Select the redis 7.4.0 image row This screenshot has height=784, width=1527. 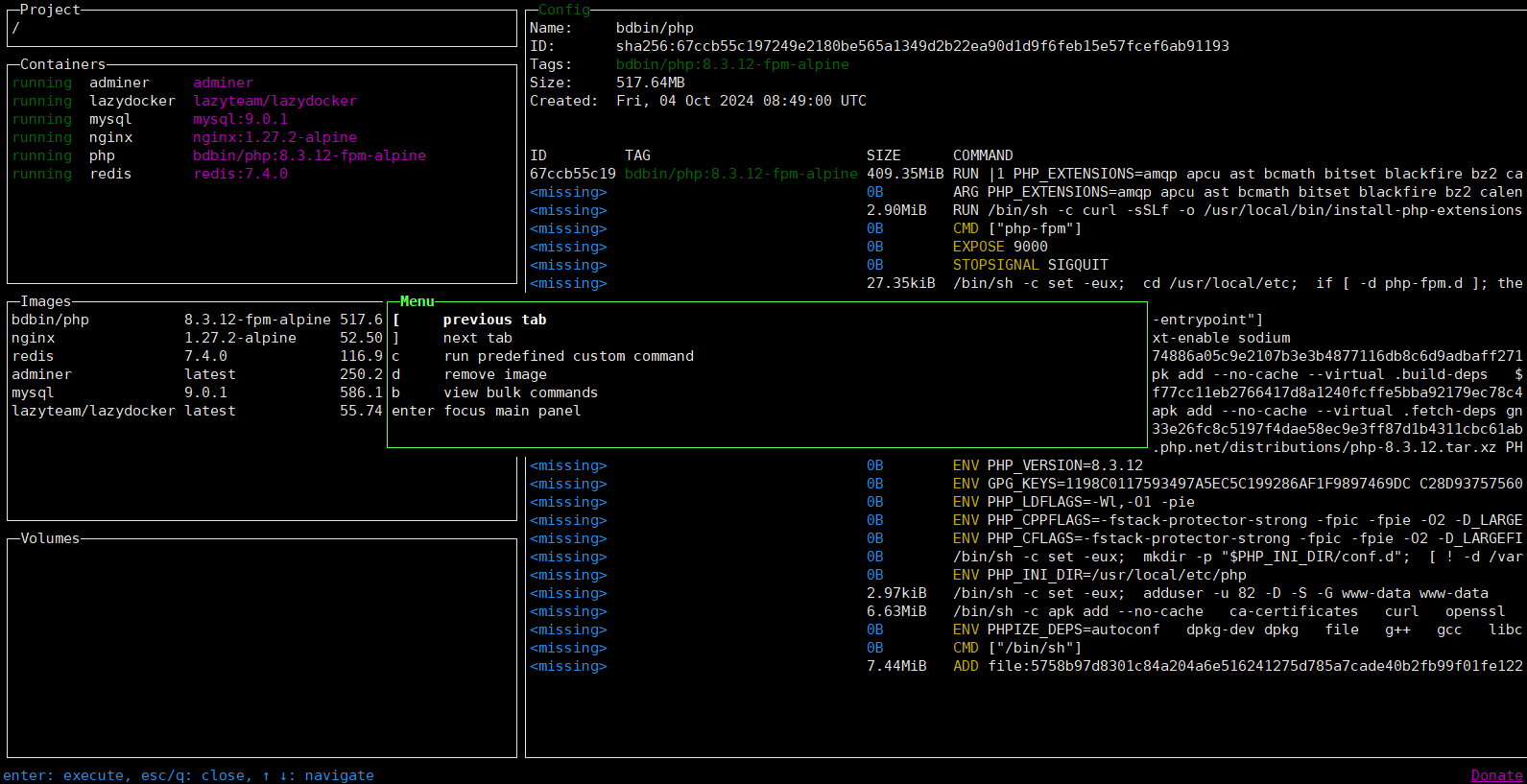point(198,356)
